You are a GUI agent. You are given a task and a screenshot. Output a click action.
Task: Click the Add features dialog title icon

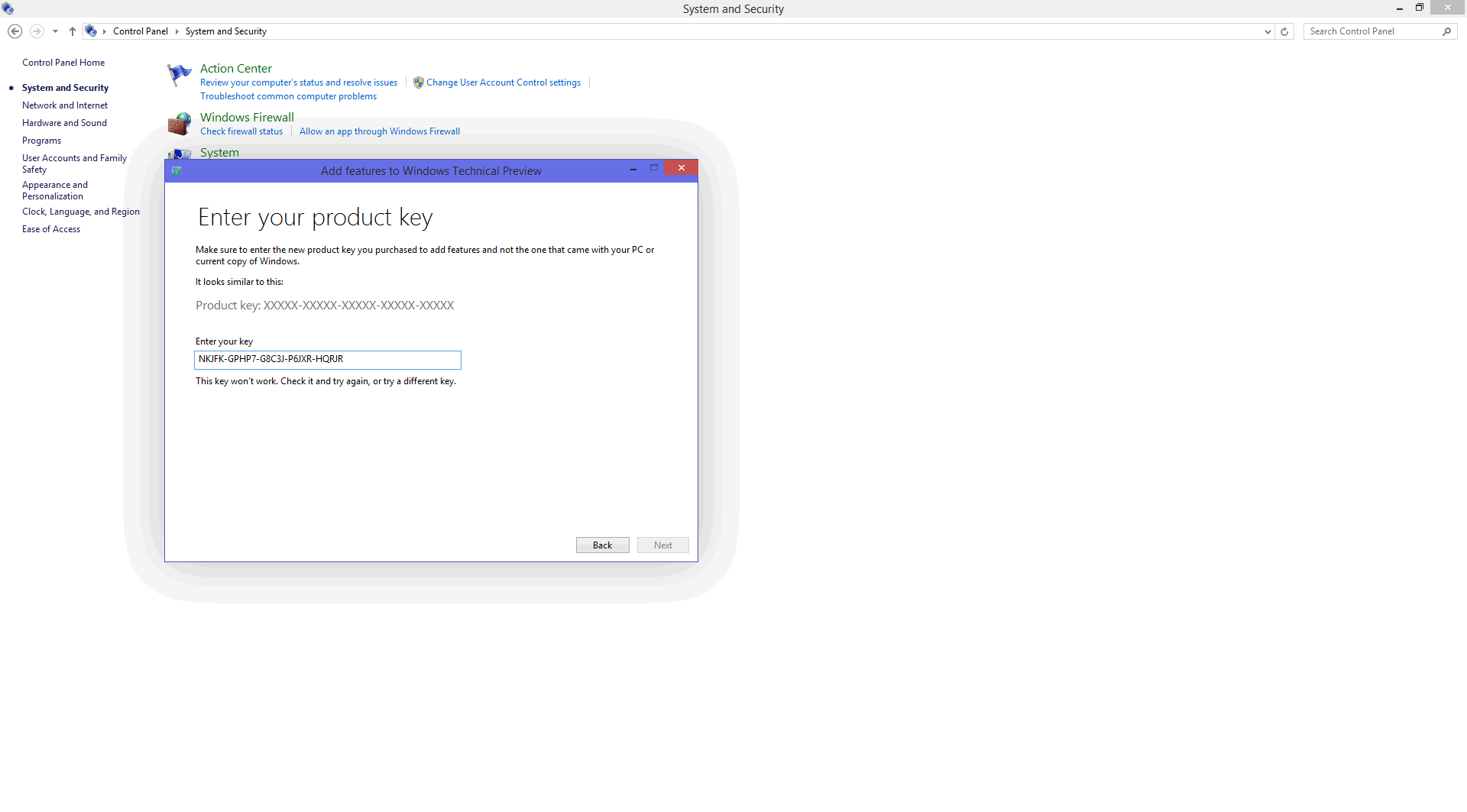click(x=176, y=171)
